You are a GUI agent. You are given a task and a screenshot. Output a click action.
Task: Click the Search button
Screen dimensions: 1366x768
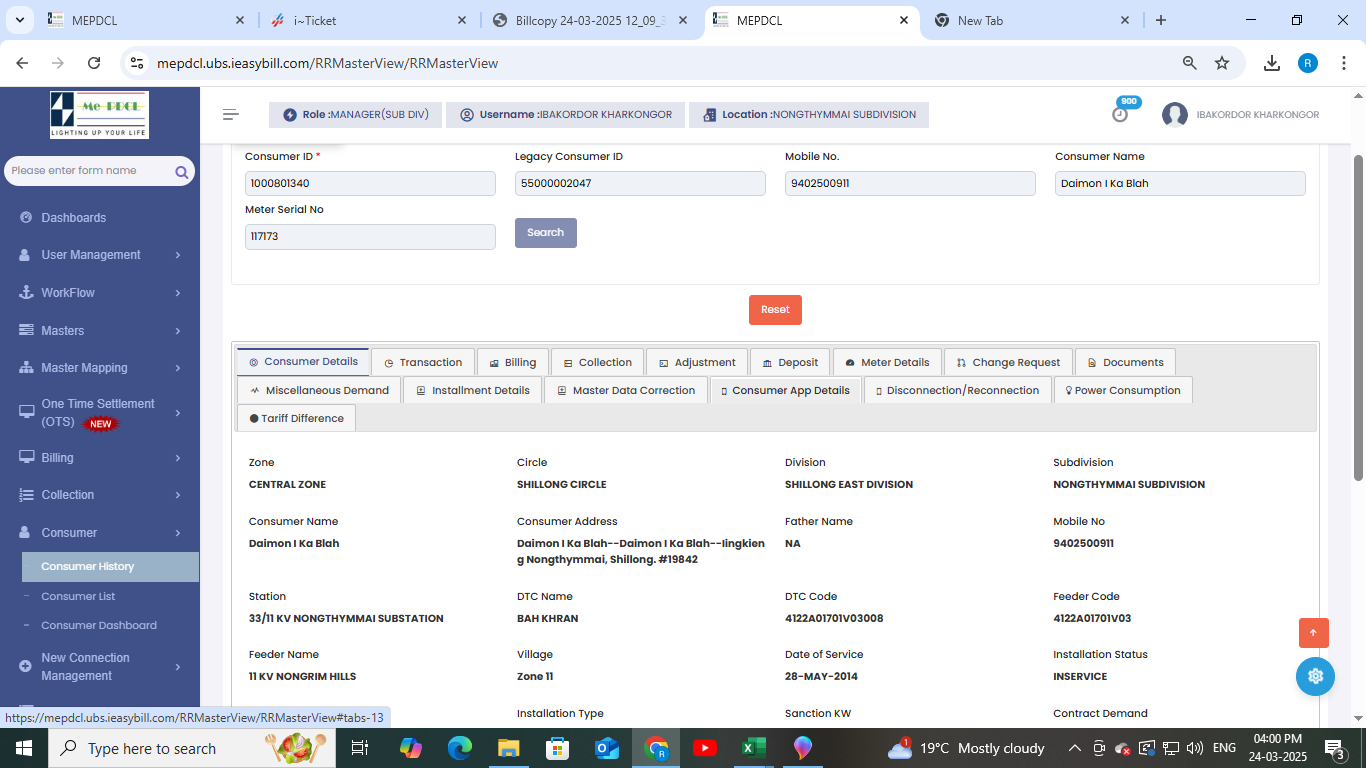546,232
